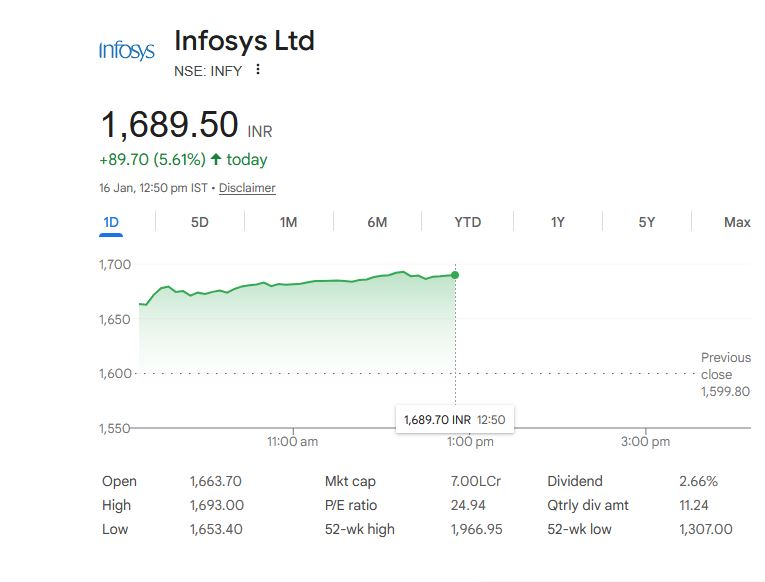Click the green up arrow beside today
Image resolution: width=765 pixels, height=582 pixels.
pos(216,159)
